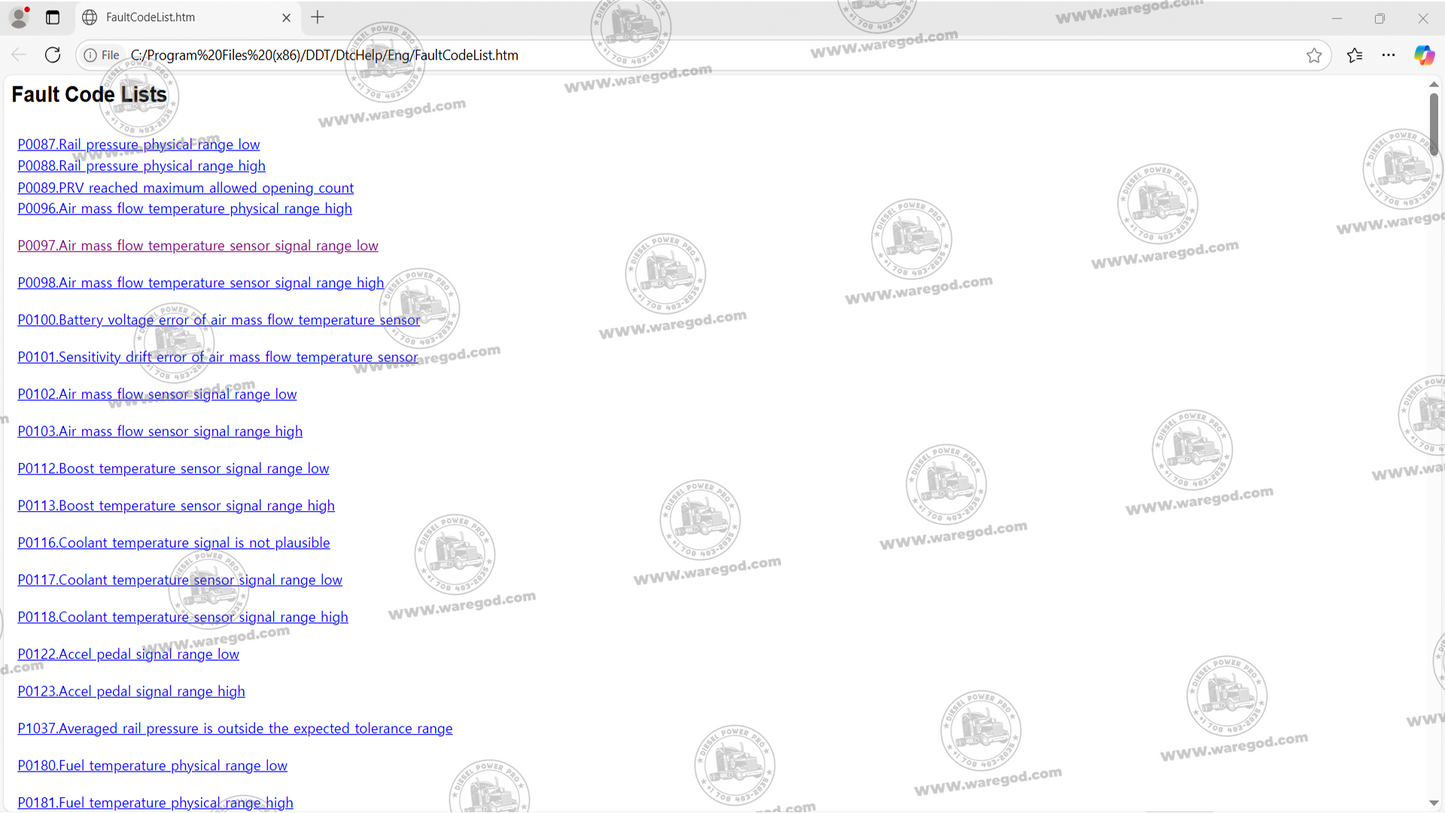Open the tab actions menu icon
This screenshot has height=813, width=1445.
click(53, 17)
